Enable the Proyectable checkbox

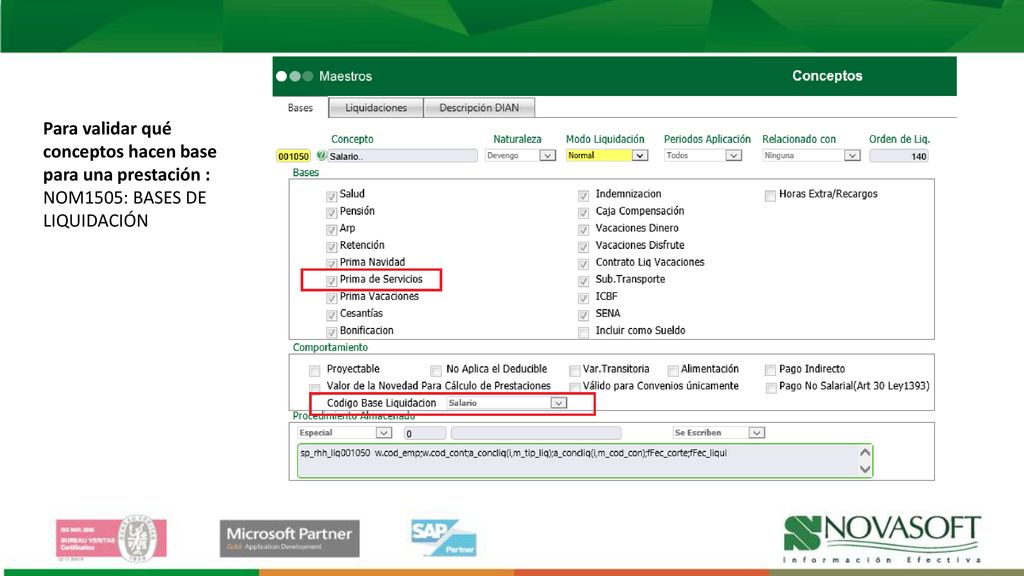(x=315, y=371)
